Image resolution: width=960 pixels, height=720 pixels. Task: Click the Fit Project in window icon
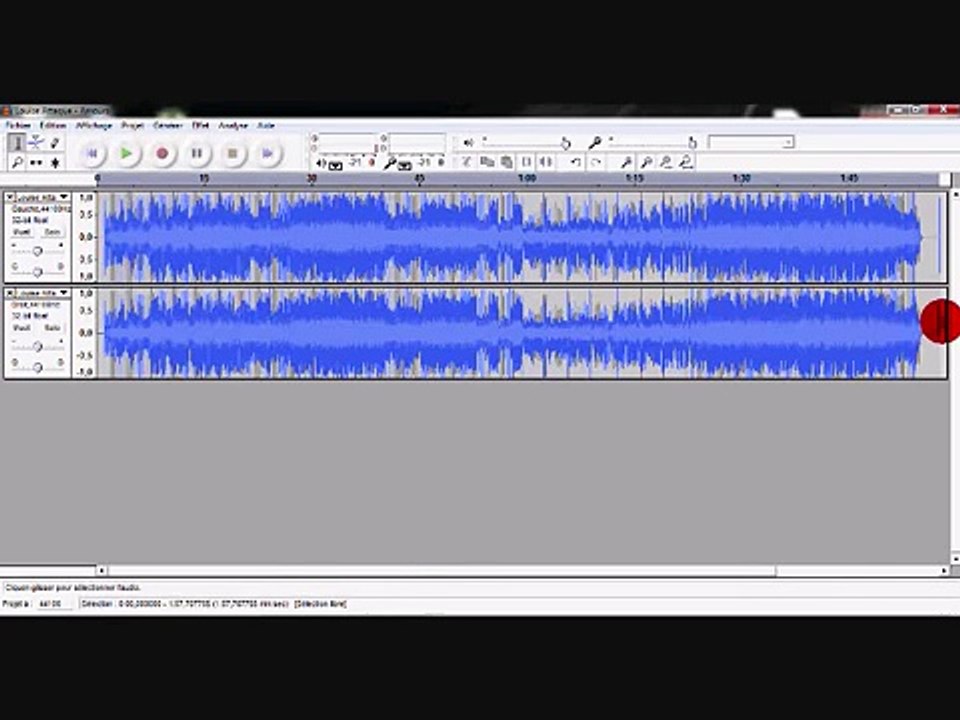[686, 162]
